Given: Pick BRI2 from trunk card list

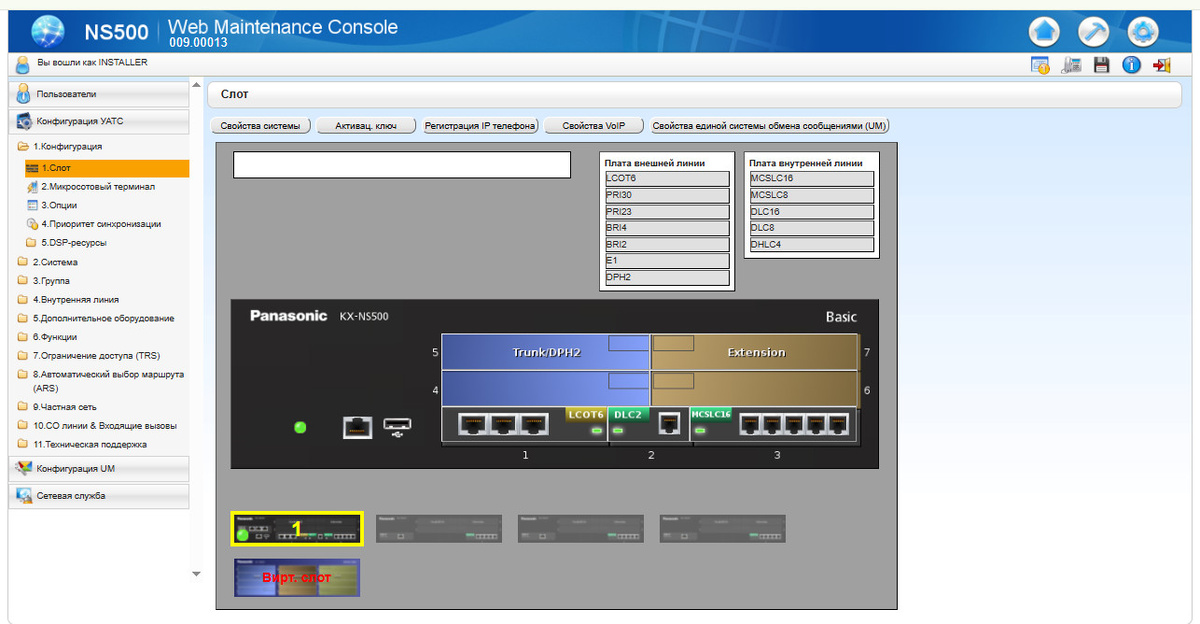Looking at the screenshot, I should point(667,244).
